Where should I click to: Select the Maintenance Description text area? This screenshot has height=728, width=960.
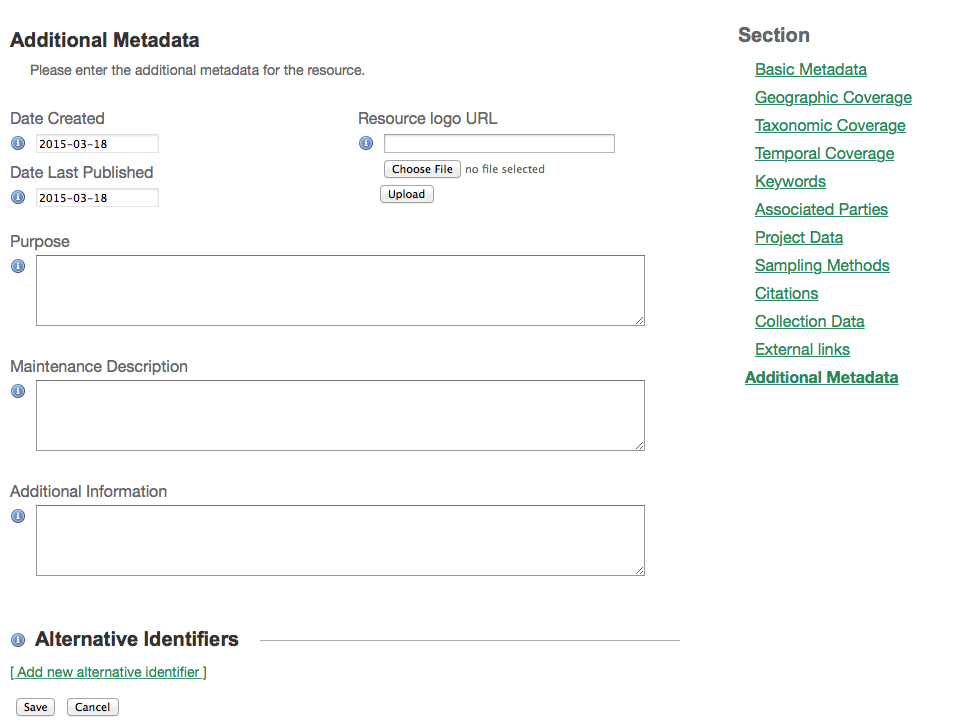(340, 415)
